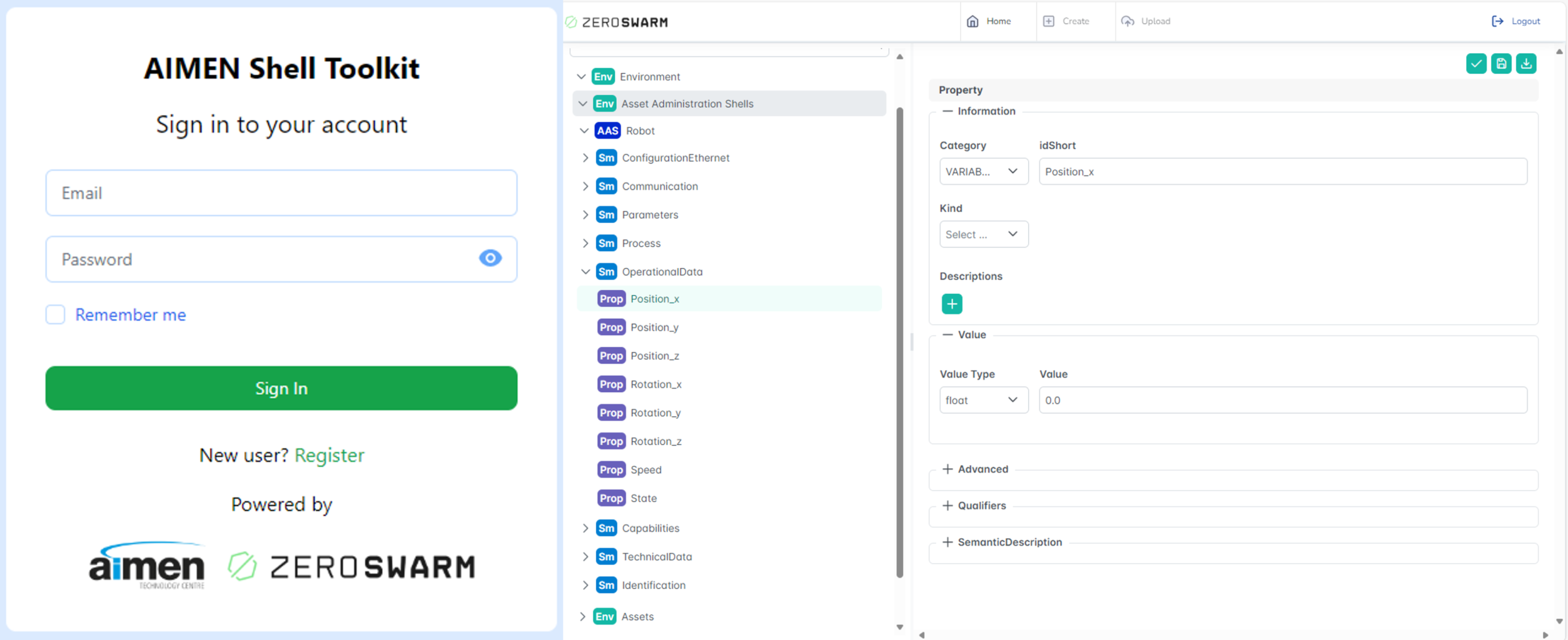
Task: Collapse the OperationalData chevron
Action: 585,272
